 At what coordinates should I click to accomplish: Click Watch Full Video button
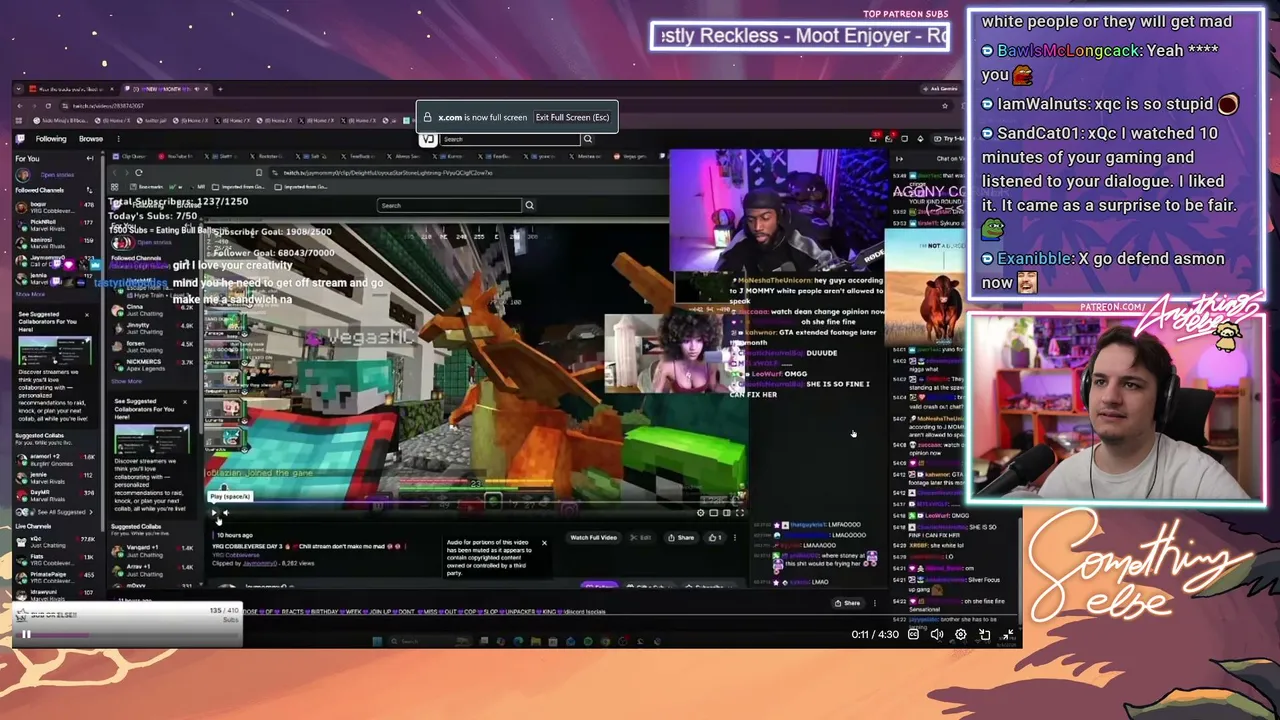tap(593, 537)
